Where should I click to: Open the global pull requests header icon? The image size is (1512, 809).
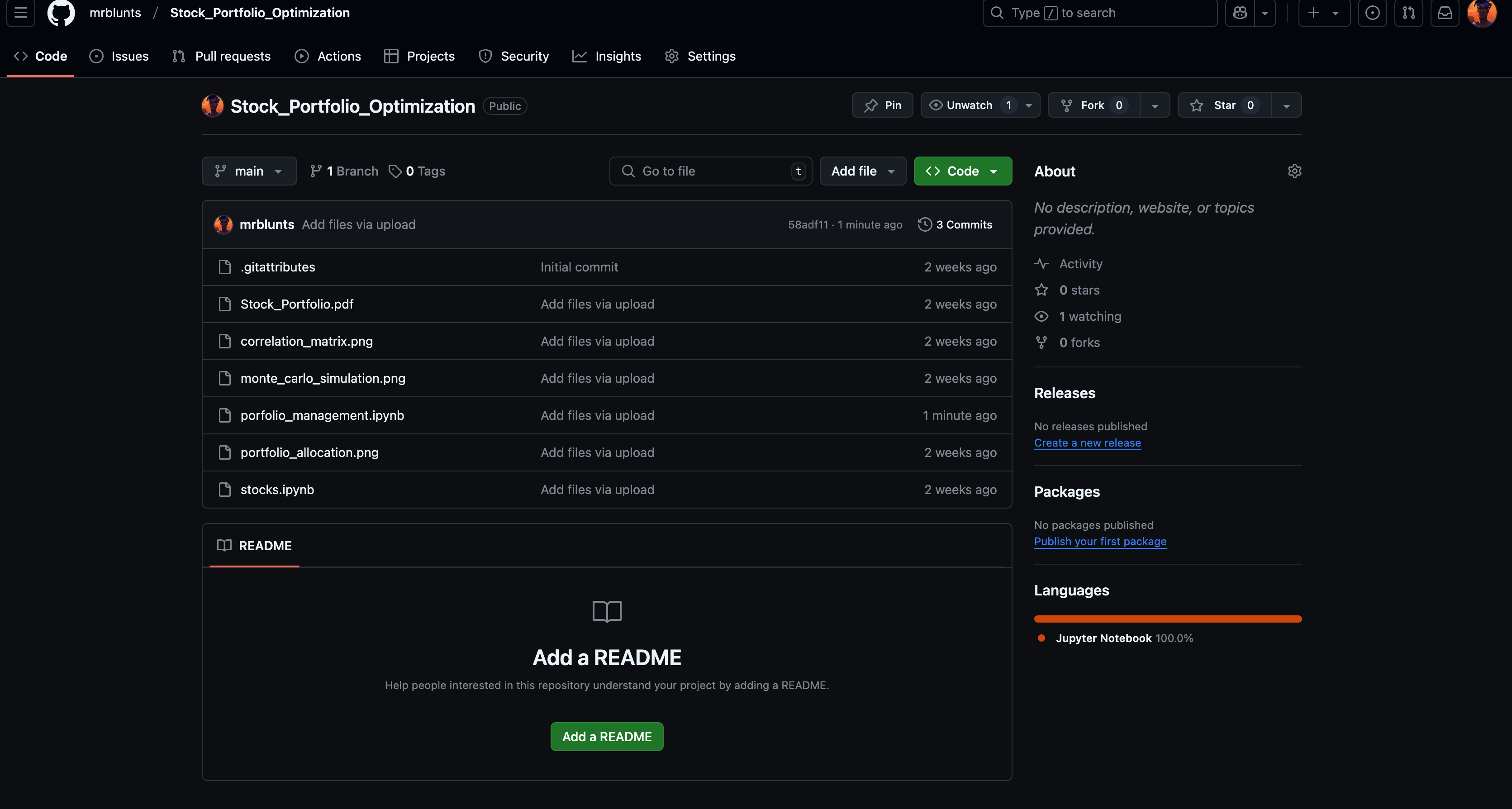click(1408, 13)
